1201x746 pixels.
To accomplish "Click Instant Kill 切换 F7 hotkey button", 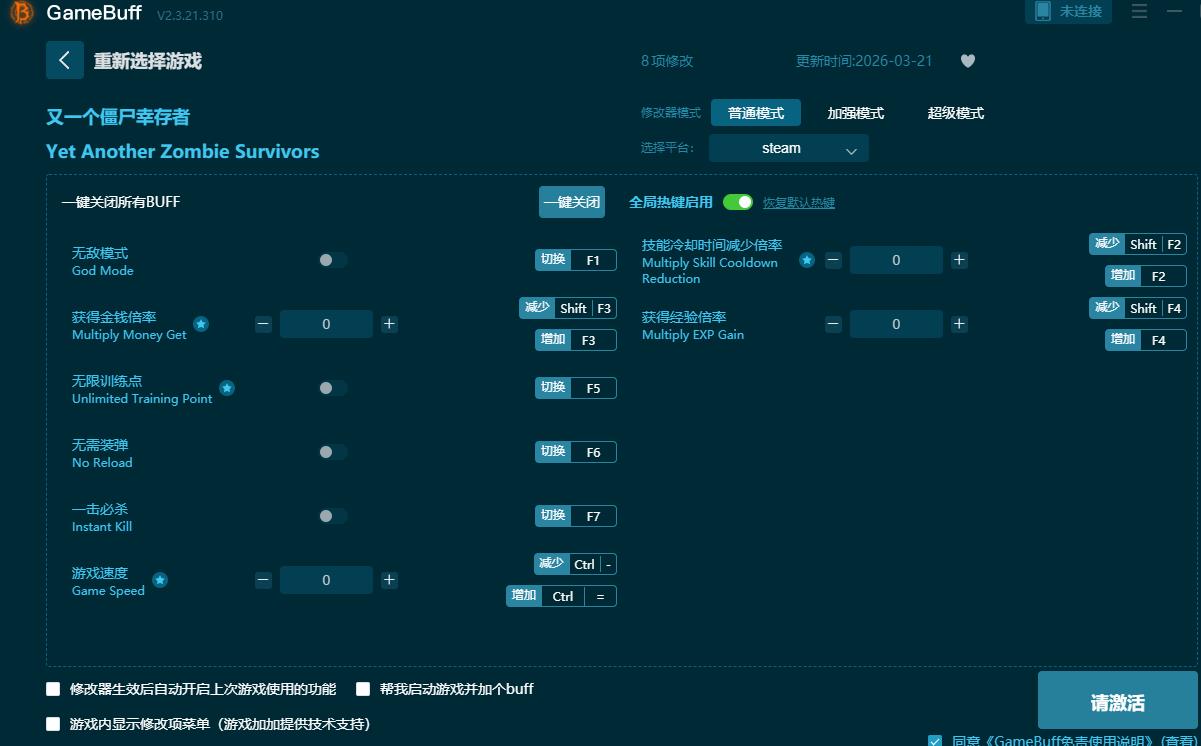I will (576, 516).
